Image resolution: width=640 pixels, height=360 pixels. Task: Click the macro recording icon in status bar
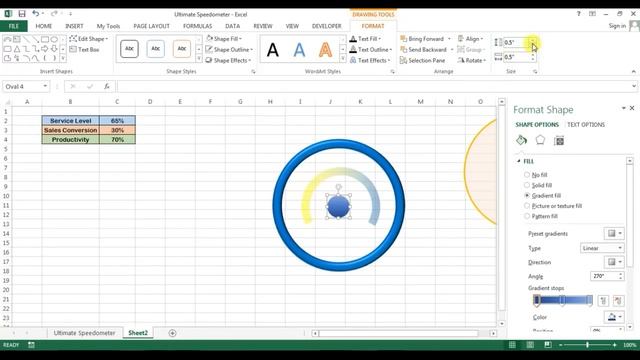(31, 345)
